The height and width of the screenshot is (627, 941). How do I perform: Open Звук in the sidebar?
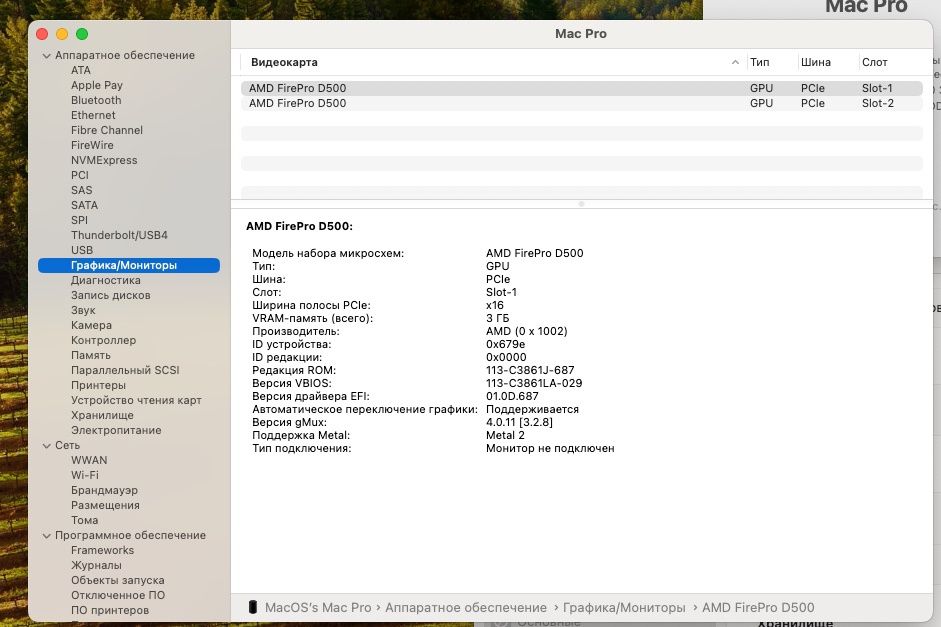[83, 310]
